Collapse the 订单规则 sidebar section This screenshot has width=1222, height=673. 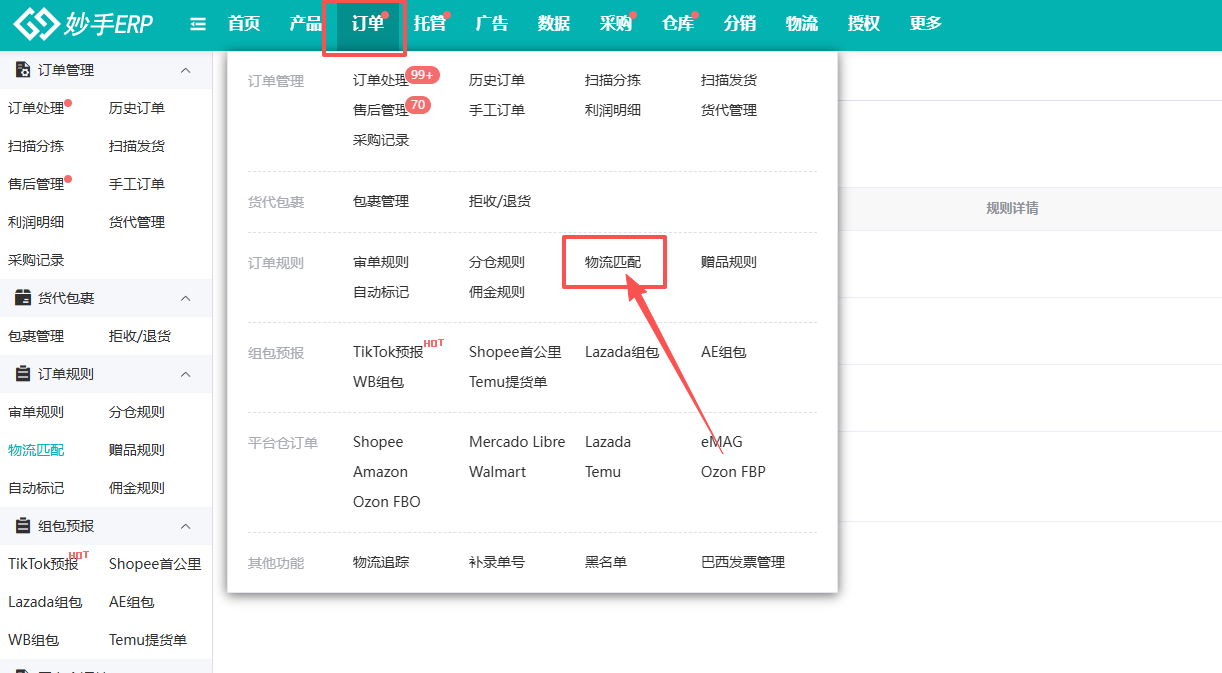pyautogui.click(x=185, y=374)
